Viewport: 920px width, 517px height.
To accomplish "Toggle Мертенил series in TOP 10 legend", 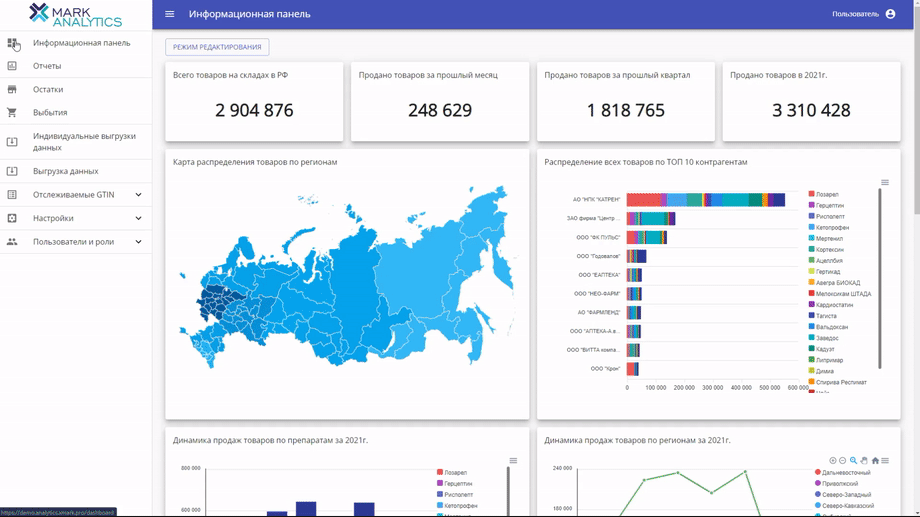I will tap(826, 238).
